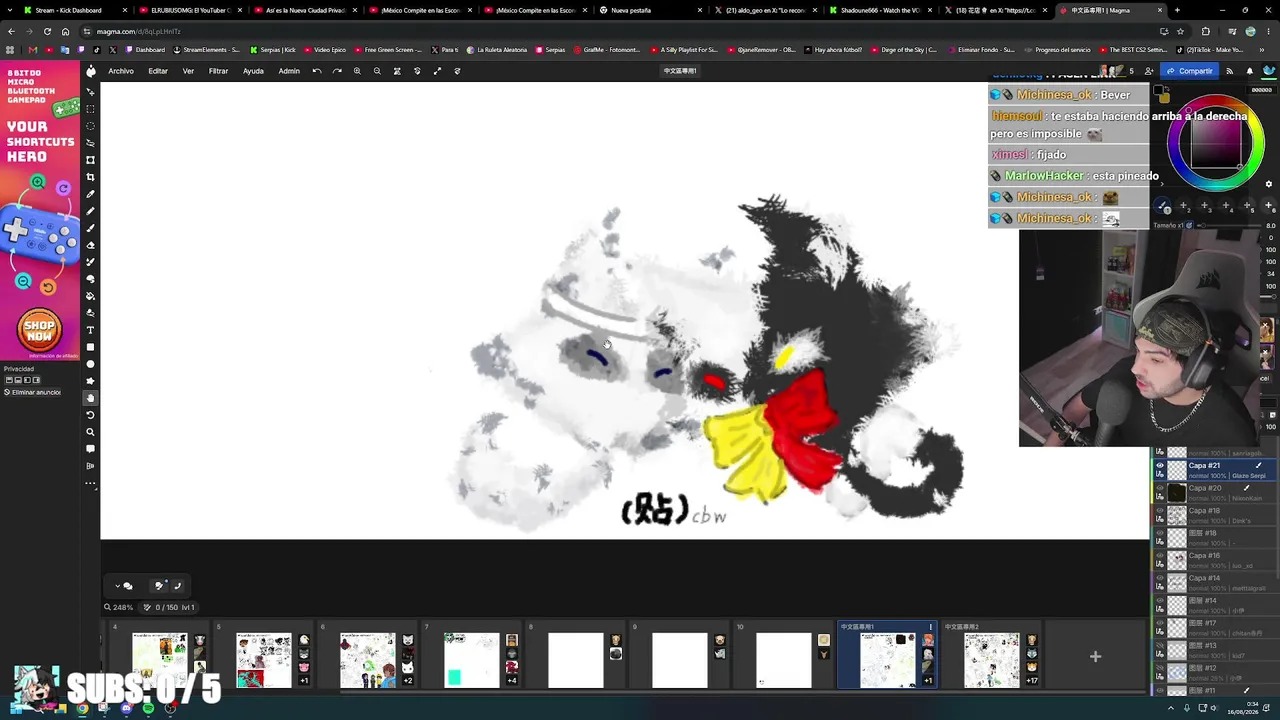The height and width of the screenshot is (720, 1280).
Task: Select the eraser tool
Action: [x=90, y=245]
